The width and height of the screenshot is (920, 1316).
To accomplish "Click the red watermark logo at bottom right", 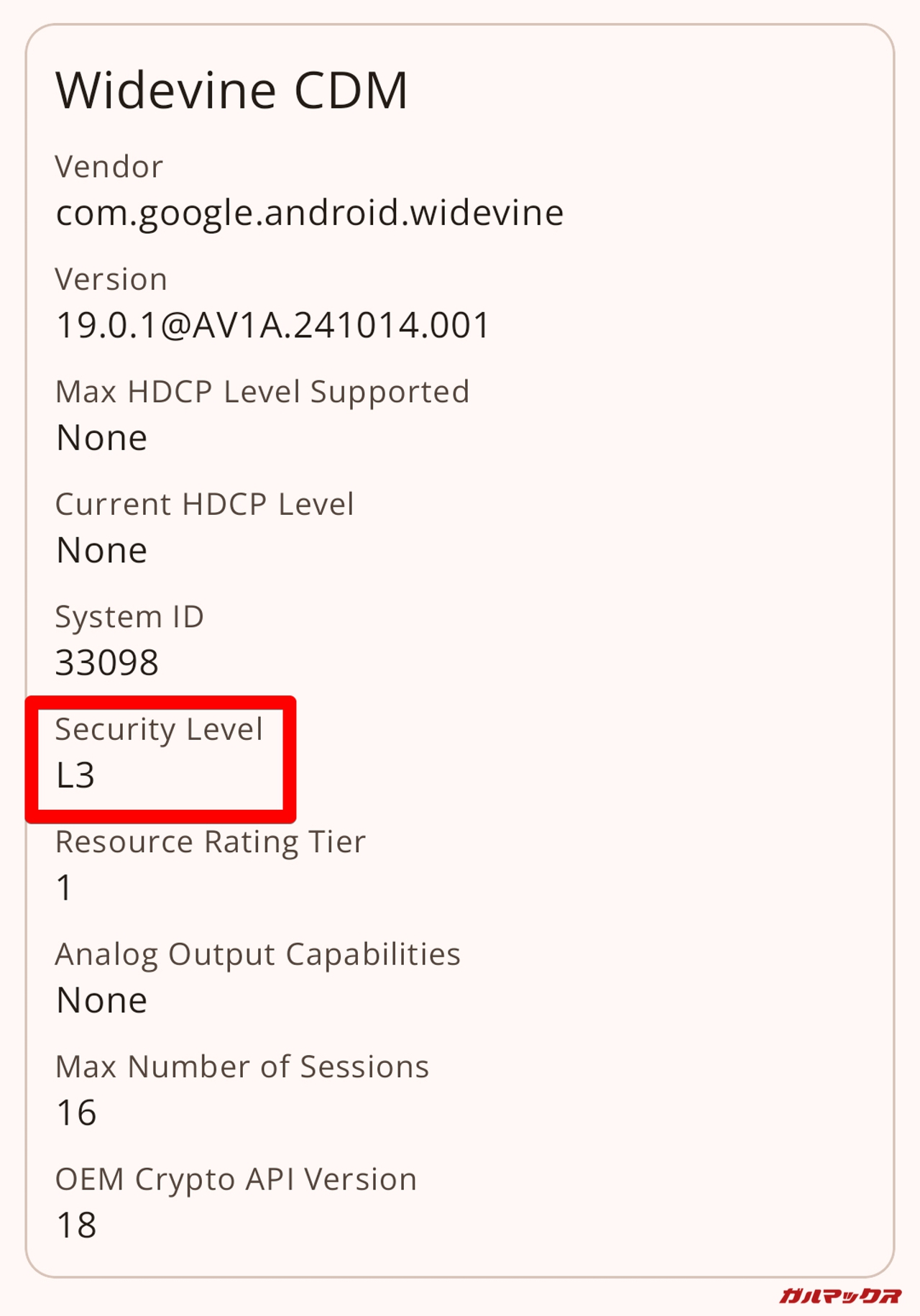I will tap(839, 1296).
